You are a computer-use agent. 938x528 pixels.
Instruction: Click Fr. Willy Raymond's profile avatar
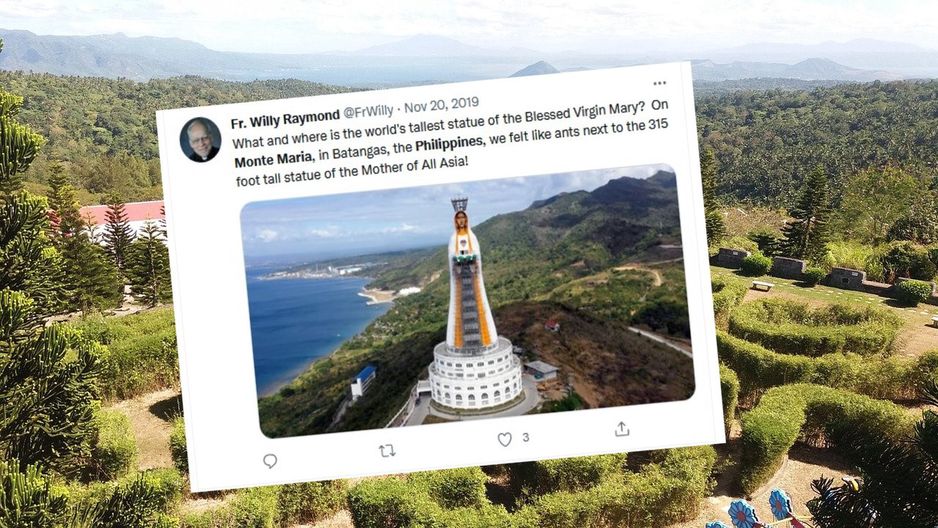(x=200, y=139)
